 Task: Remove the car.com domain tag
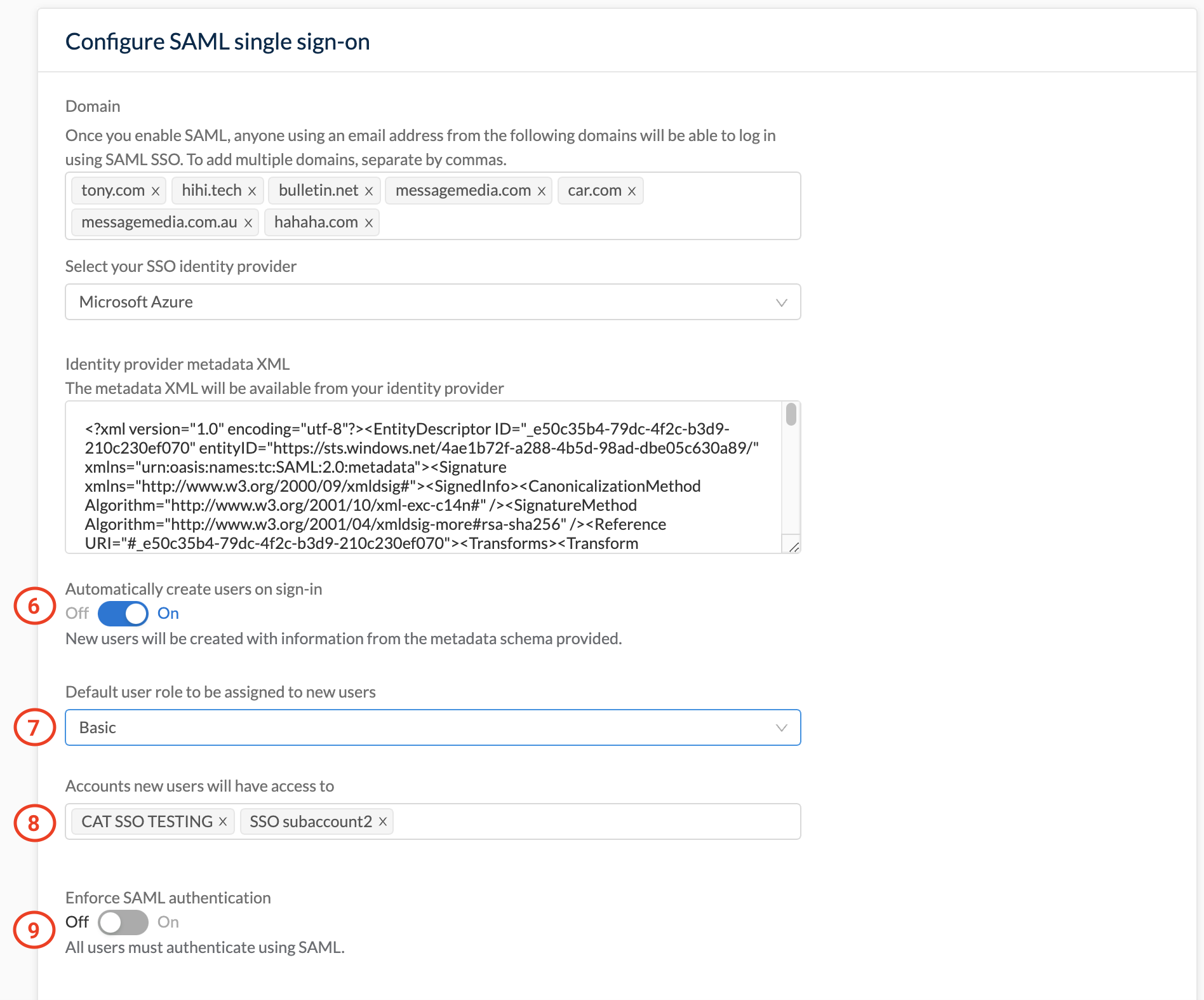632,190
